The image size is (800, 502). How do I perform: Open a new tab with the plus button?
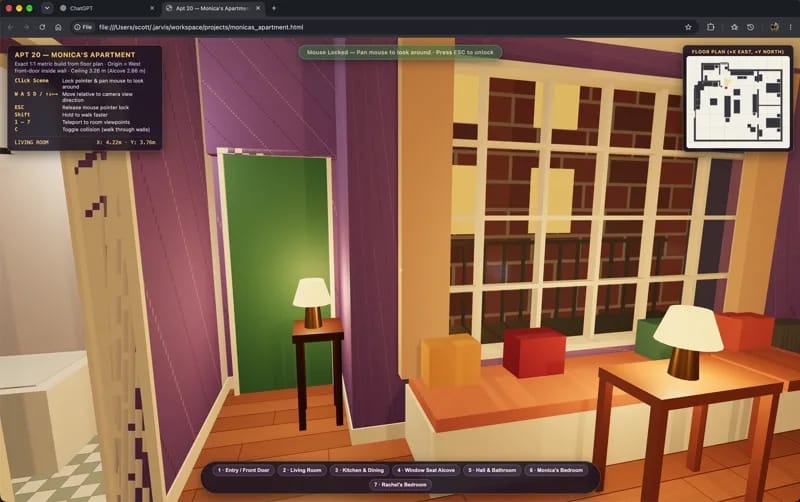(x=274, y=8)
